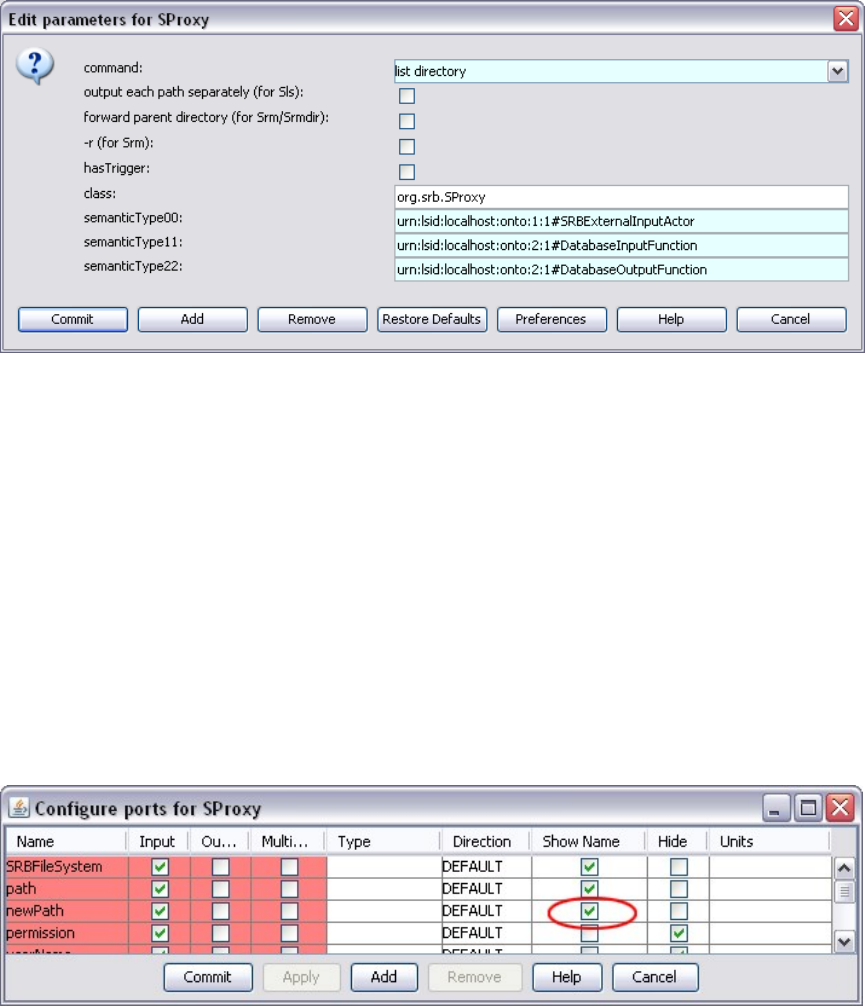The image size is (865, 1006).
Task: Click the Units column header
Action: [768, 841]
